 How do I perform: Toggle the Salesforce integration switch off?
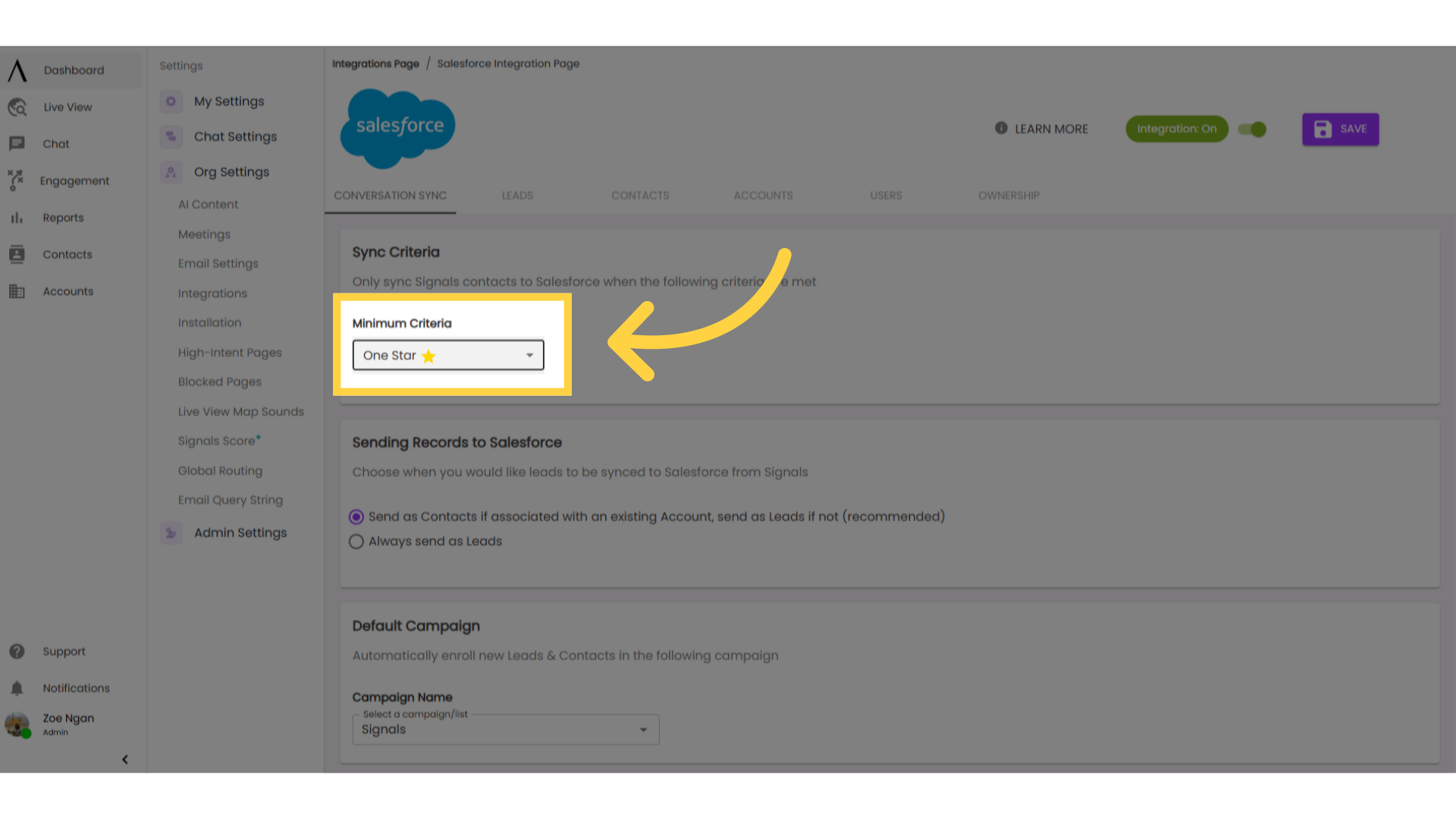pyautogui.click(x=1252, y=130)
